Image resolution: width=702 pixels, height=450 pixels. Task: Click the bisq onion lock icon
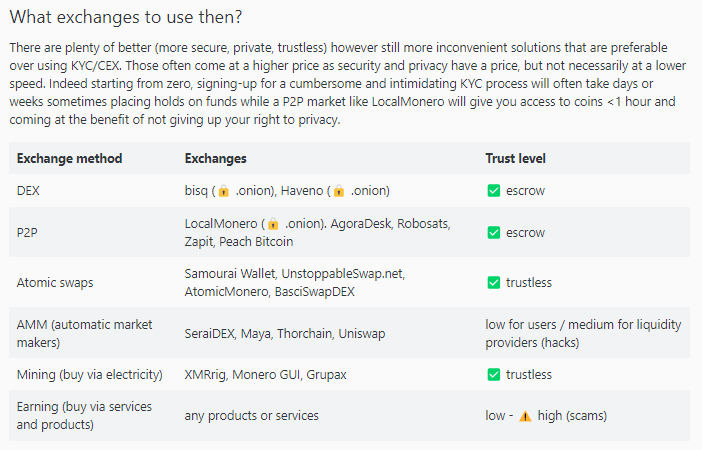[x=224, y=191]
